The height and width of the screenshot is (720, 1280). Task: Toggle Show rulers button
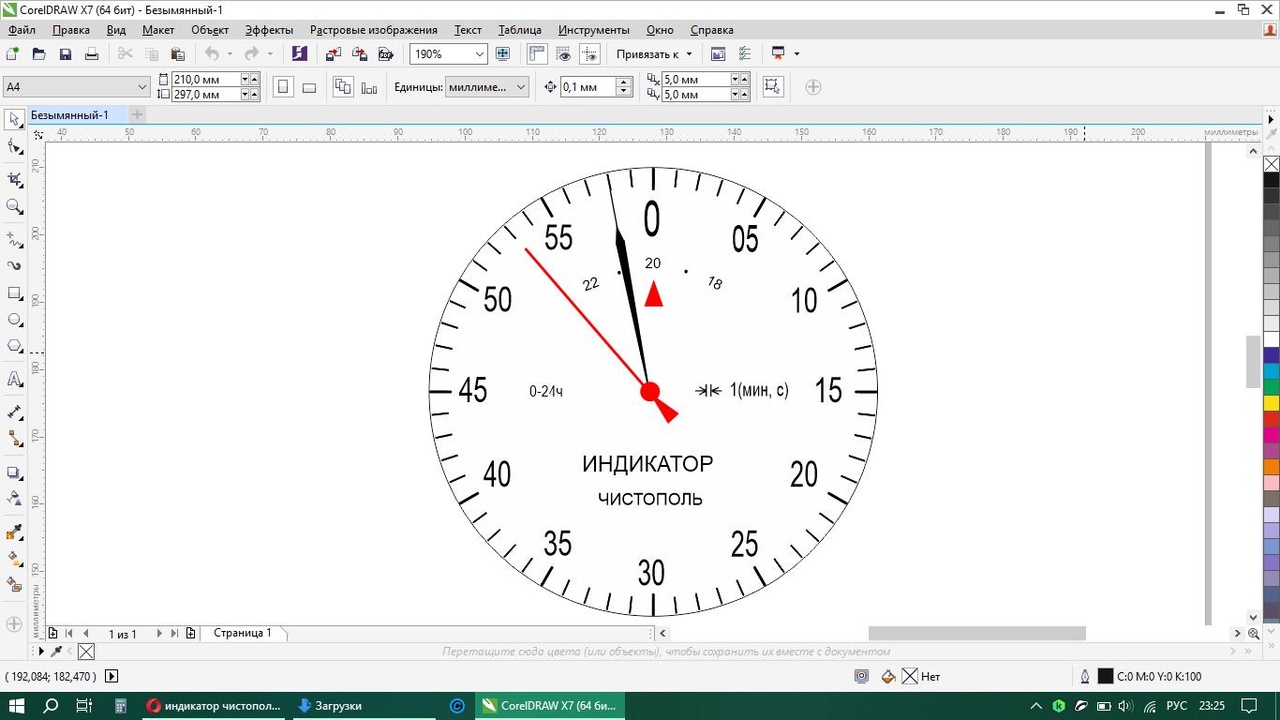click(x=537, y=54)
